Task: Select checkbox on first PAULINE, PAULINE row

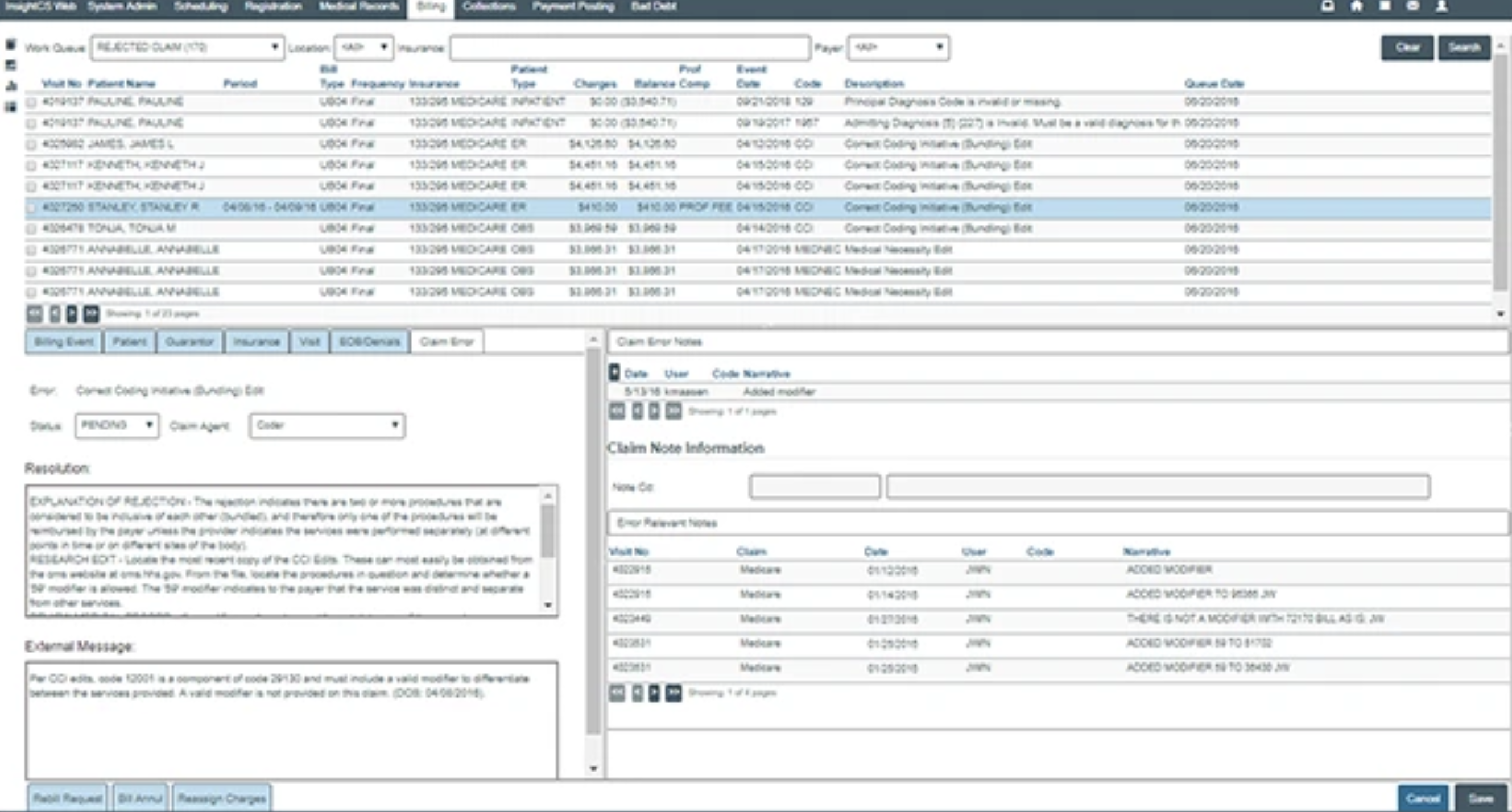Action: [x=32, y=102]
